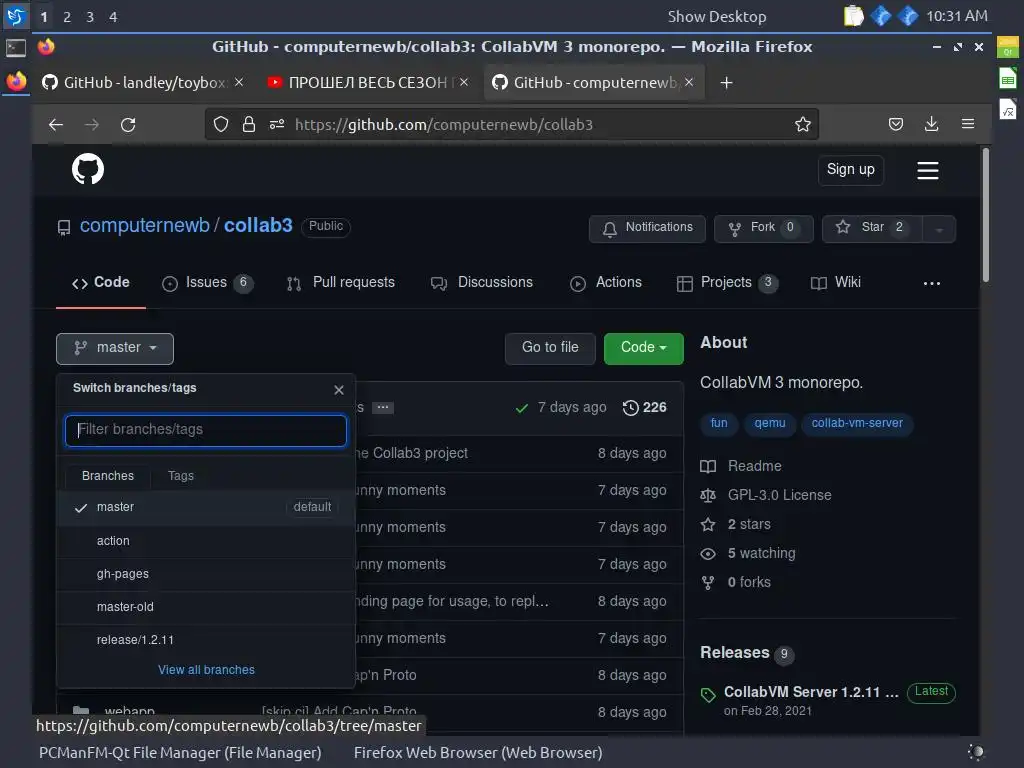Open the Projects tab

727,283
